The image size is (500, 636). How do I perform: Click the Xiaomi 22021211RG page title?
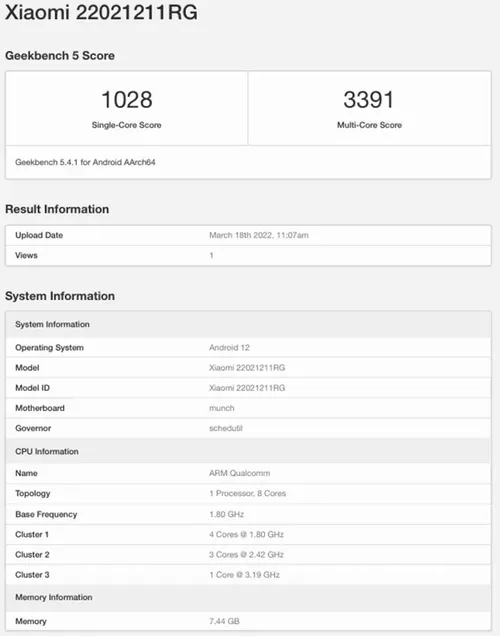[x=101, y=12]
